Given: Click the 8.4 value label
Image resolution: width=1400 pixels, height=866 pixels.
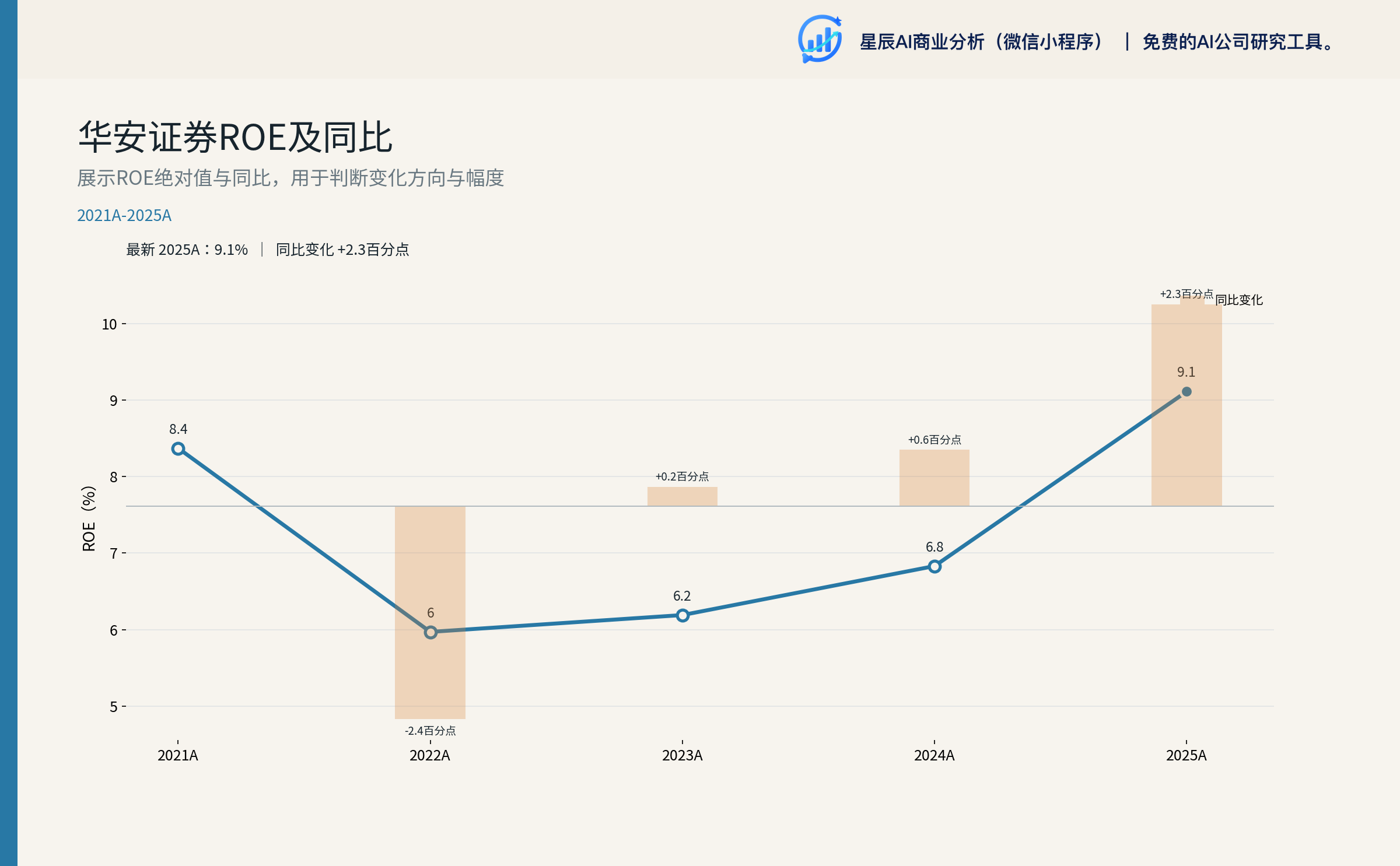Looking at the screenshot, I should click(x=178, y=429).
